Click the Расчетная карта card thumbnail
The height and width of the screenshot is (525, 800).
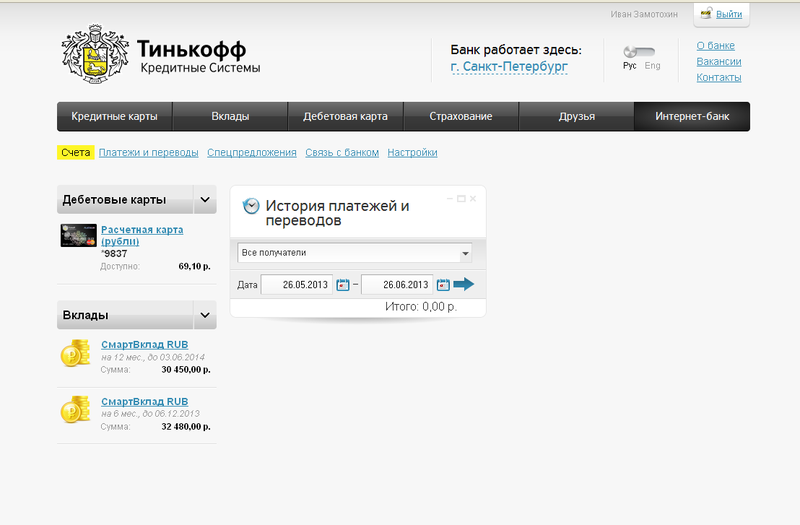coord(79,235)
